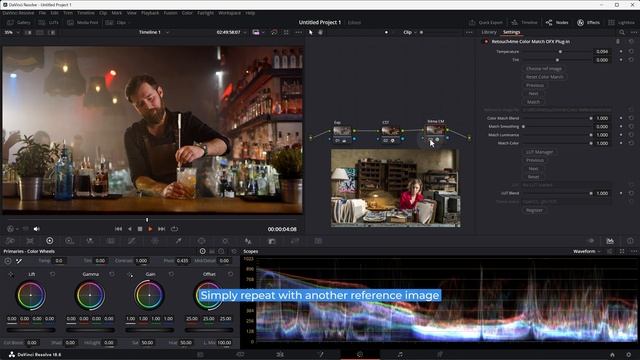Screen dimensions: 640x360
Task: Open the Color Wheels palette icon
Action: coord(49,241)
